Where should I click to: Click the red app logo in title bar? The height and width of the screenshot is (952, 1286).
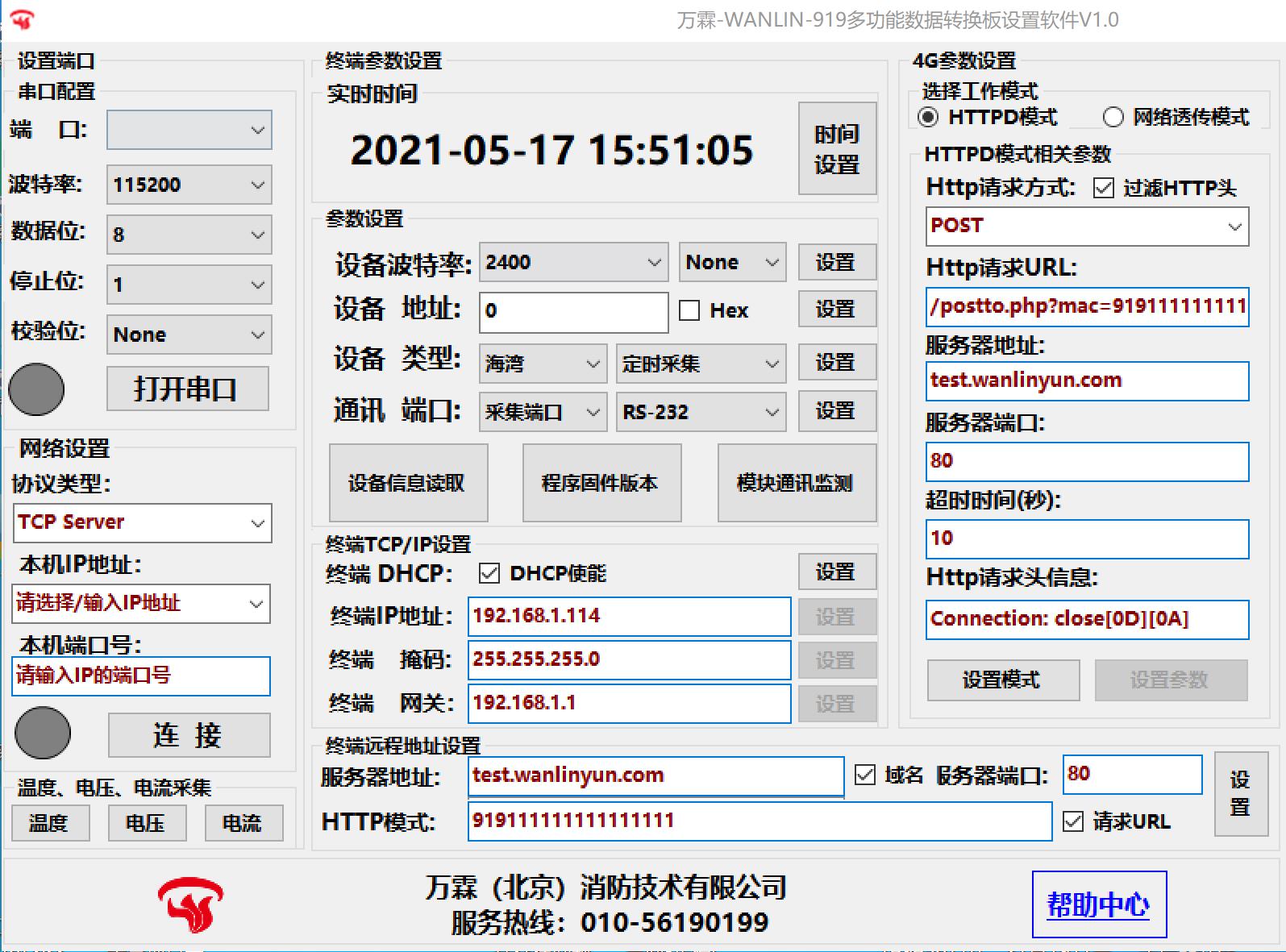(x=22, y=19)
